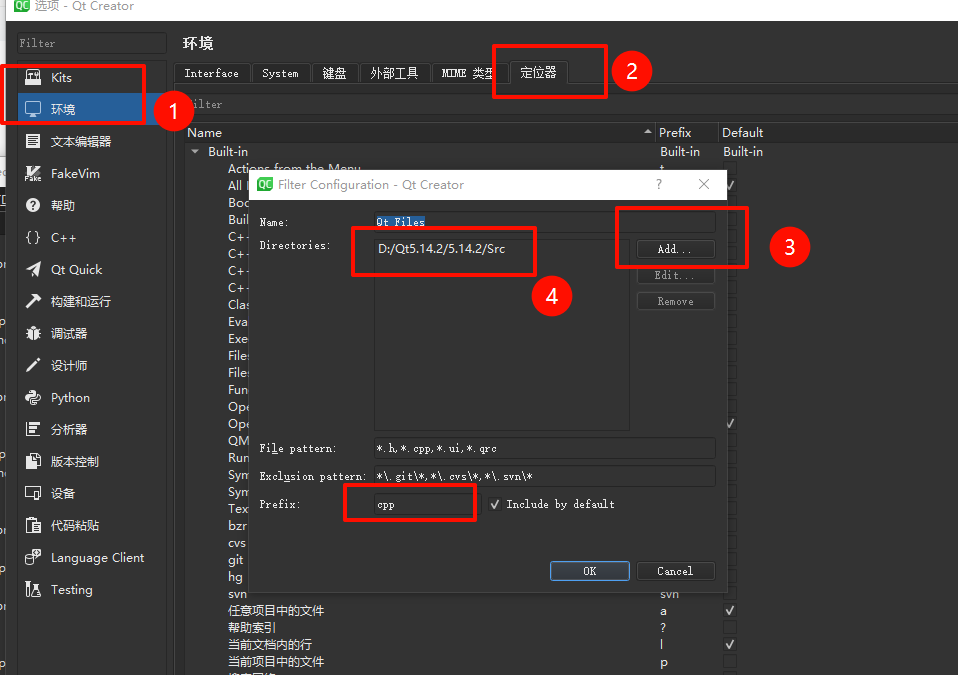Viewport: 958px width, 675px height.
Task: Select the bzr filter row
Action: tap(237, 525)
